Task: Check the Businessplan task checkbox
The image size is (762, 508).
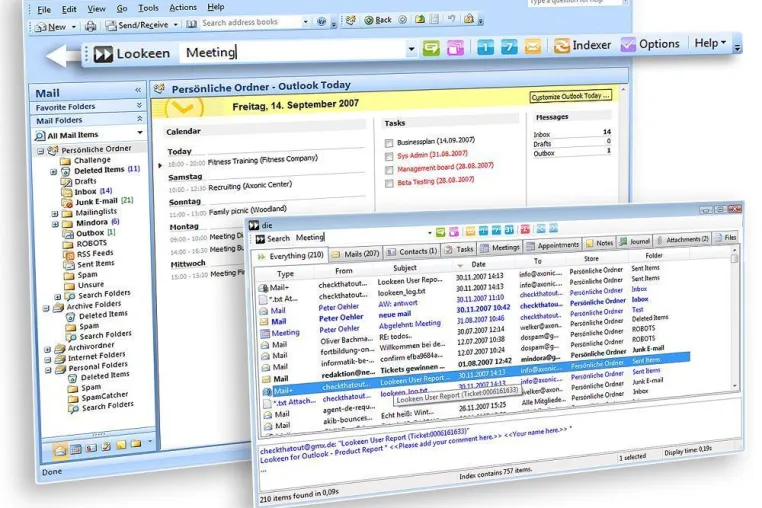Action: [389, 143]
